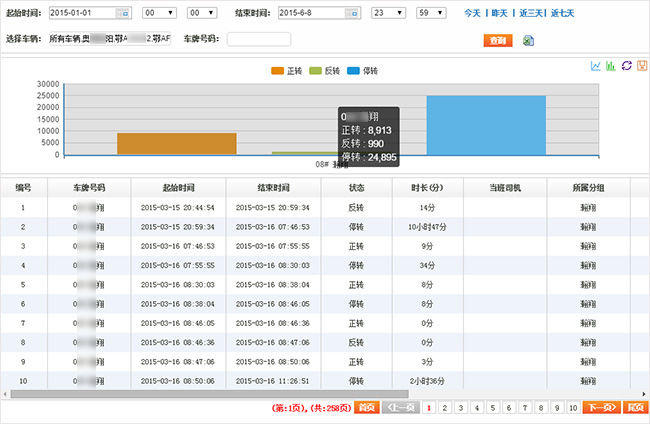This screenshot has width=650, height=424.
Task: Go to page 7
Action: (x=525, y=408)
